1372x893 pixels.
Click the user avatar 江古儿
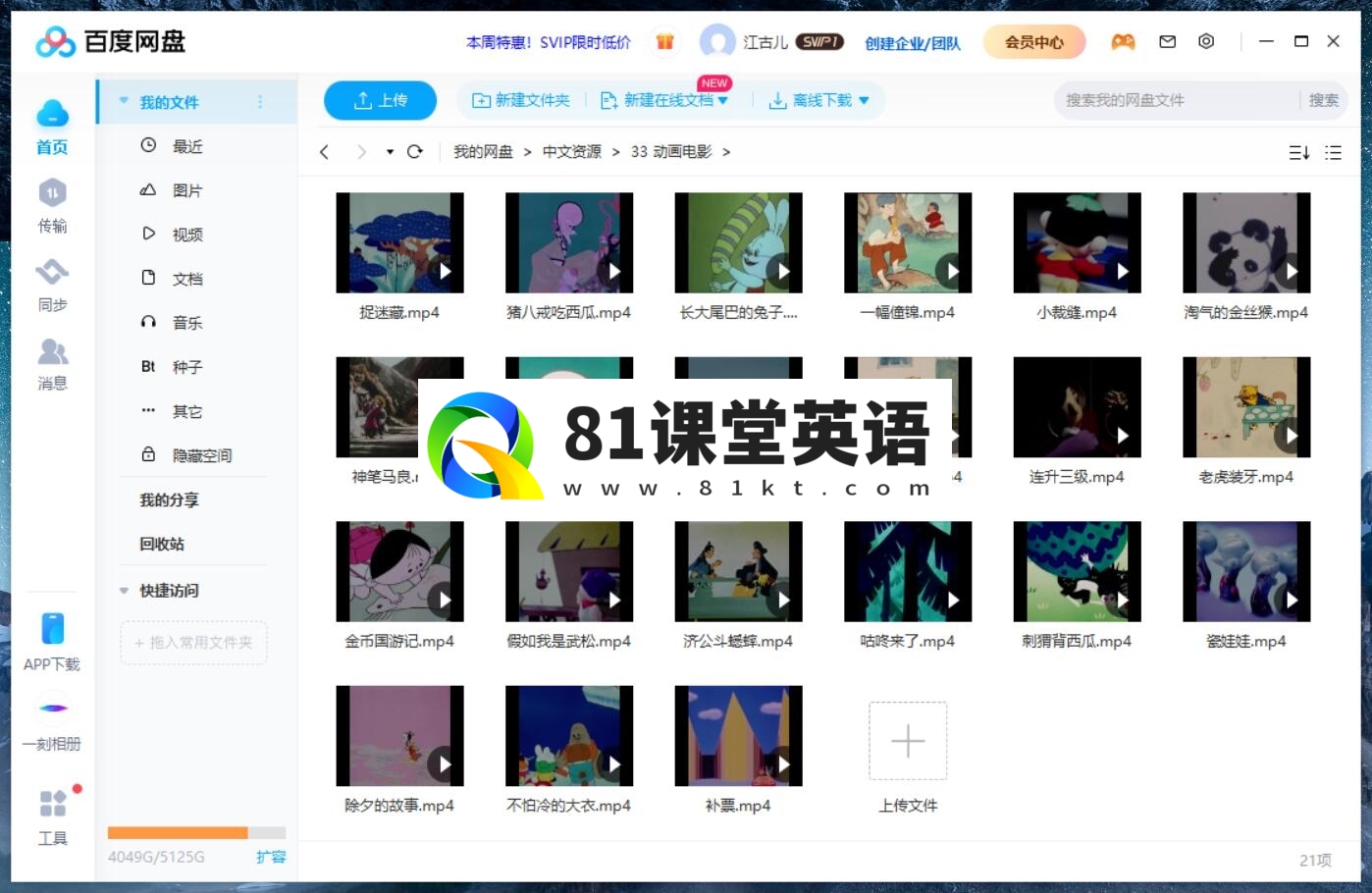point(717,42)
